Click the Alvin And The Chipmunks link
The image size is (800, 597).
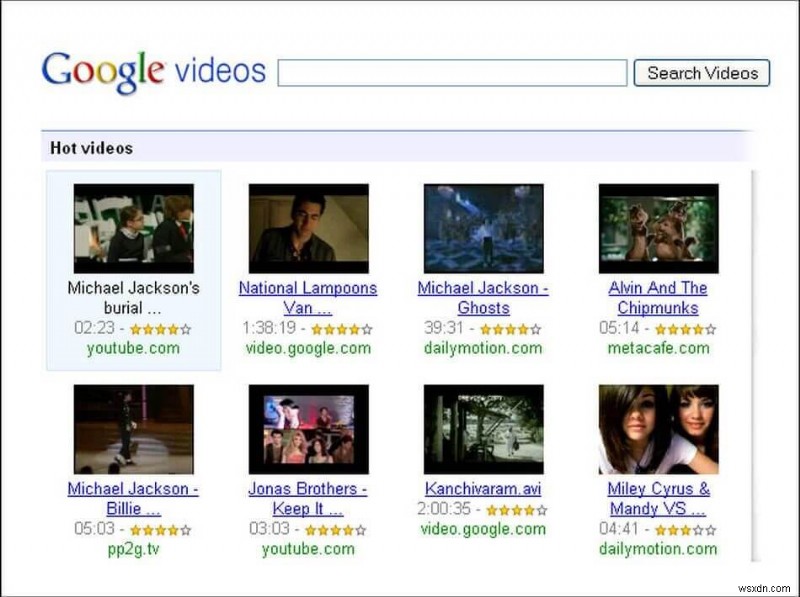click(x=658, y=298)
